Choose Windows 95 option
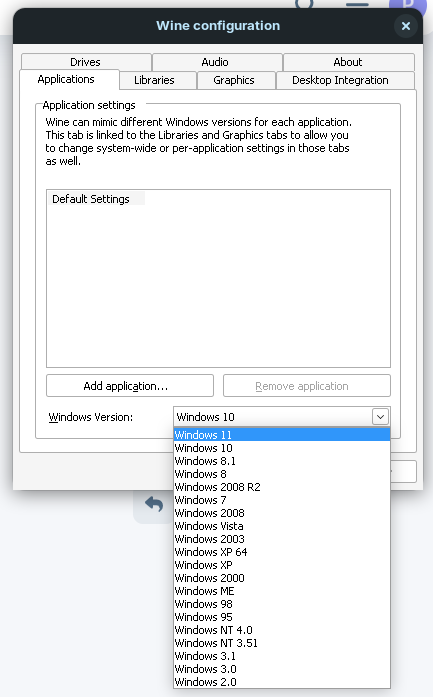Screen dimensions: 433x697 click(x=282, y=617)
